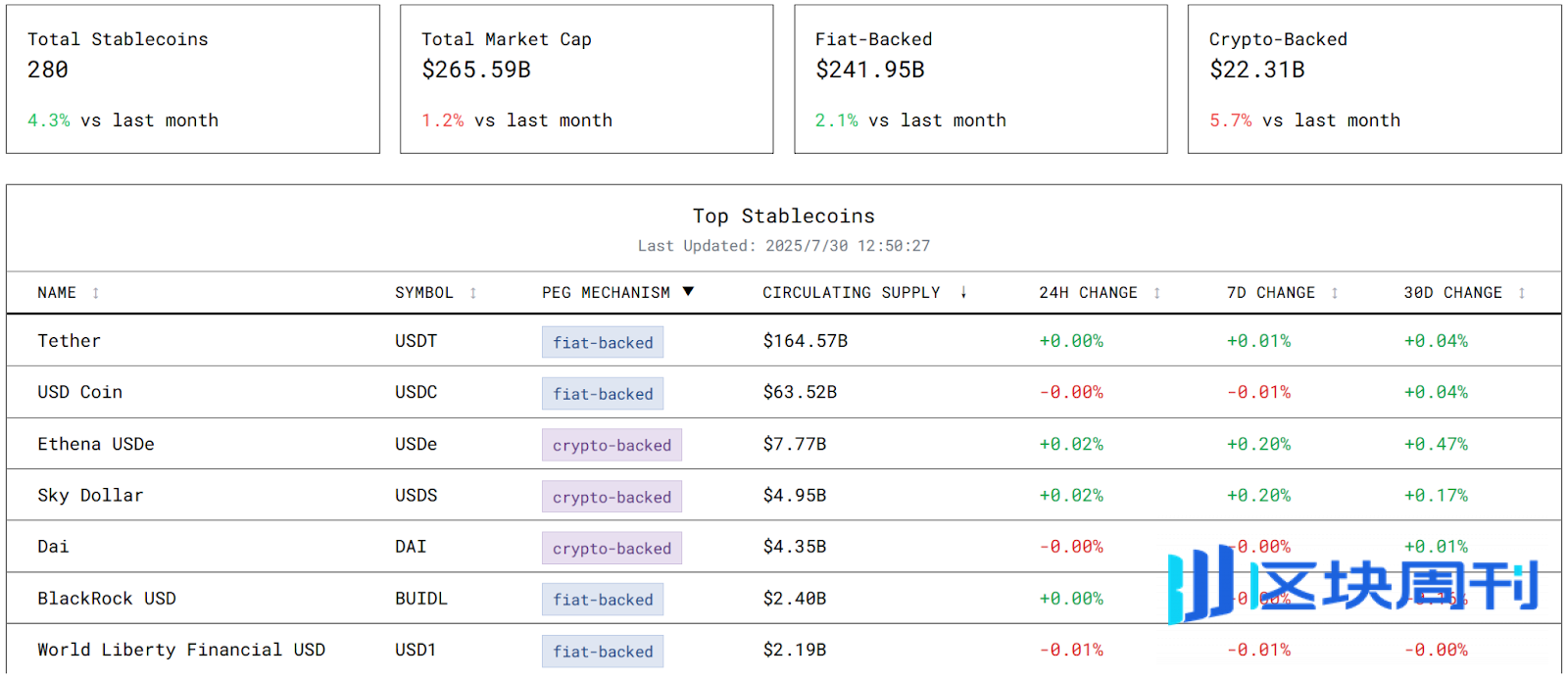Select Tether's "$164.57B" circulating supply

tap(806, 341)
